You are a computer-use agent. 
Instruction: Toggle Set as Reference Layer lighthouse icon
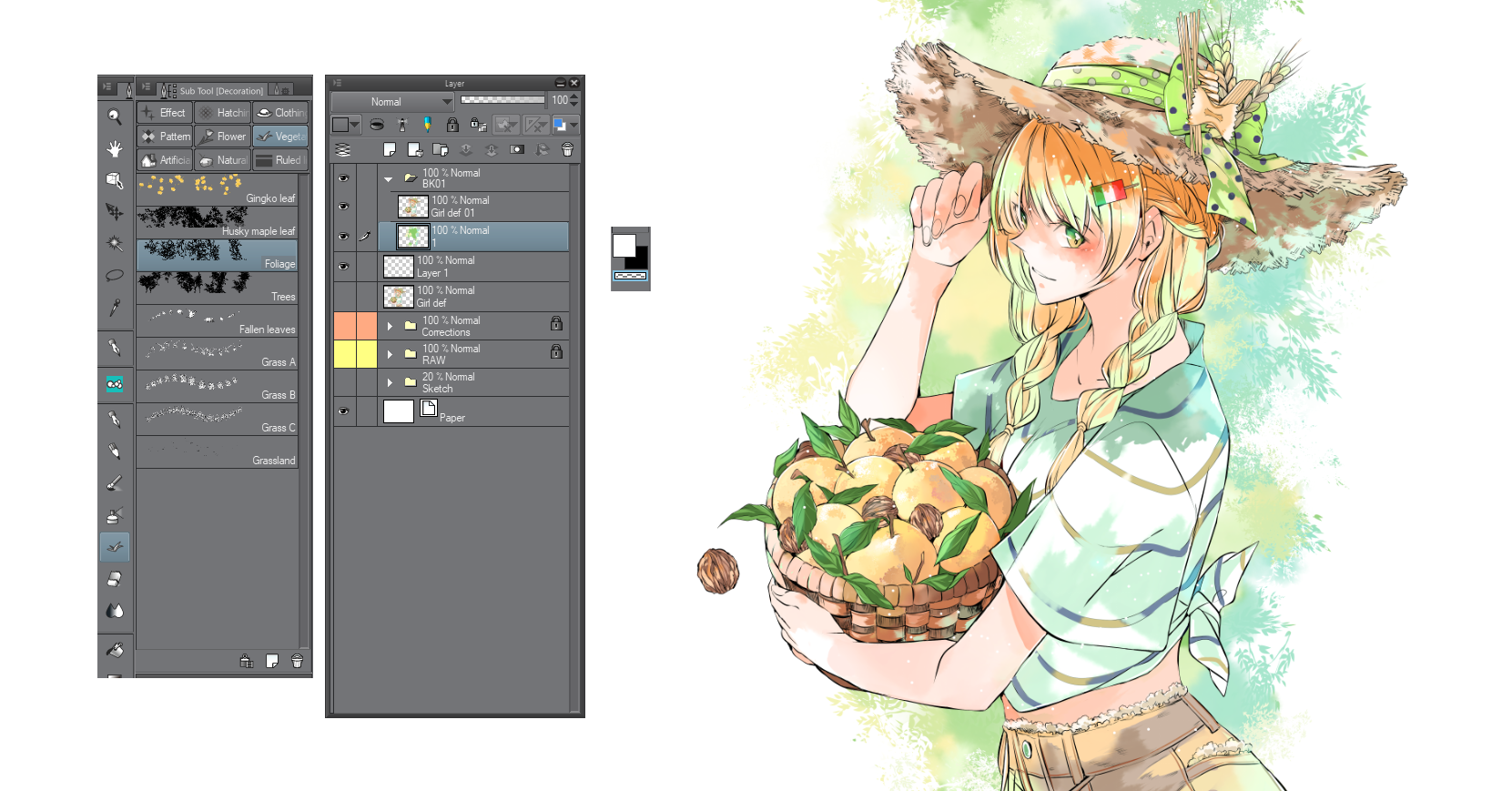pos(402,125)
